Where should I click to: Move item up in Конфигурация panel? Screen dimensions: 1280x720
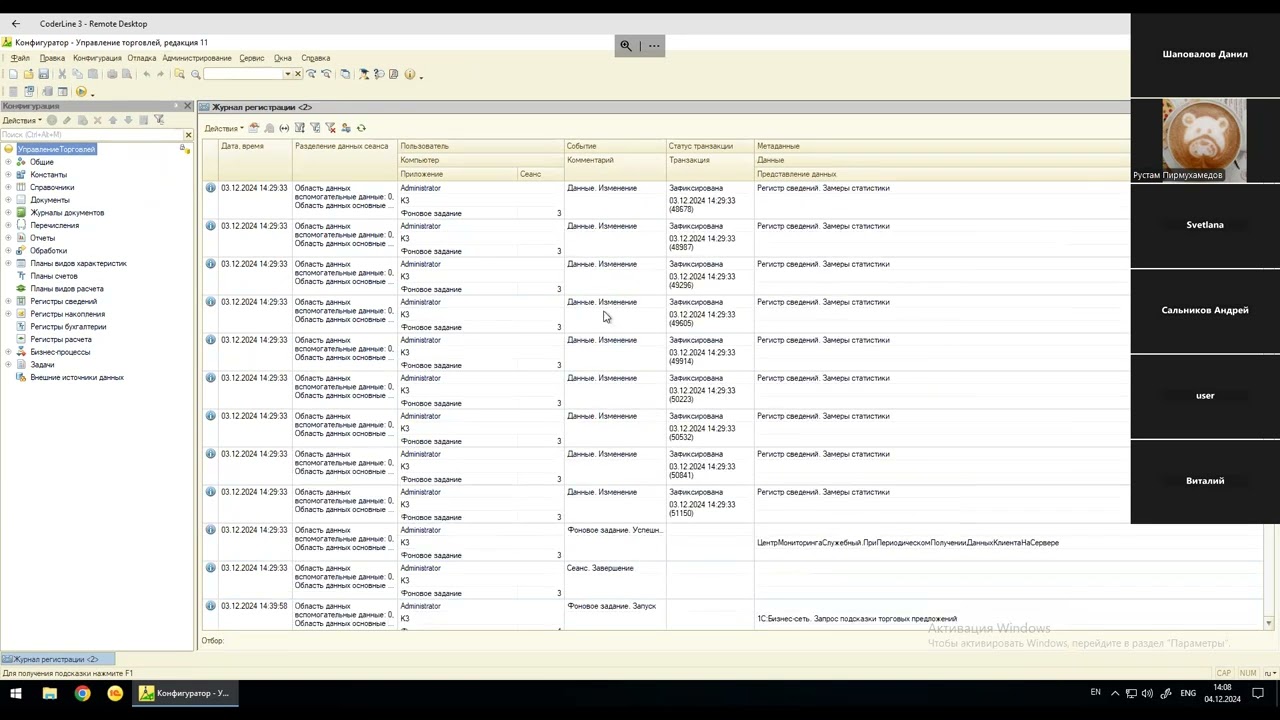point(113,120)
